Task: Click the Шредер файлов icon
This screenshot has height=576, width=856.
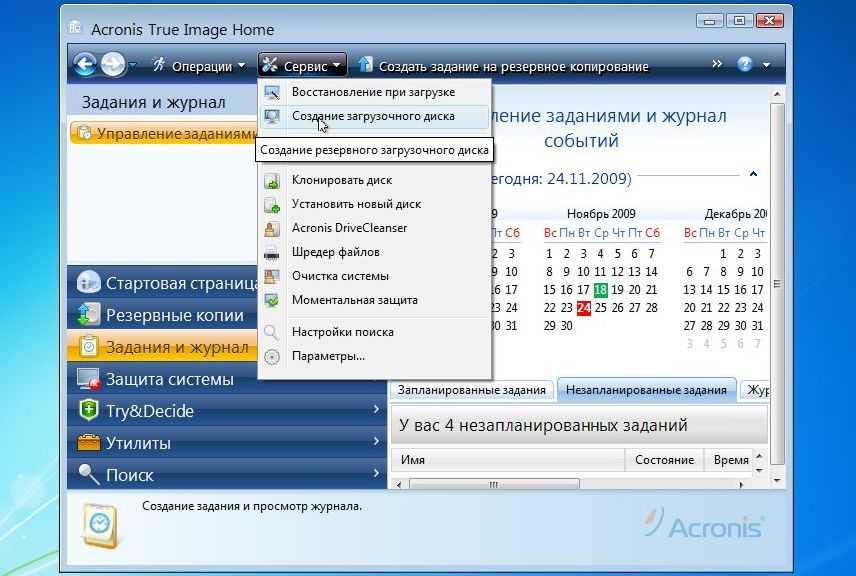Action: pos(272,252)
